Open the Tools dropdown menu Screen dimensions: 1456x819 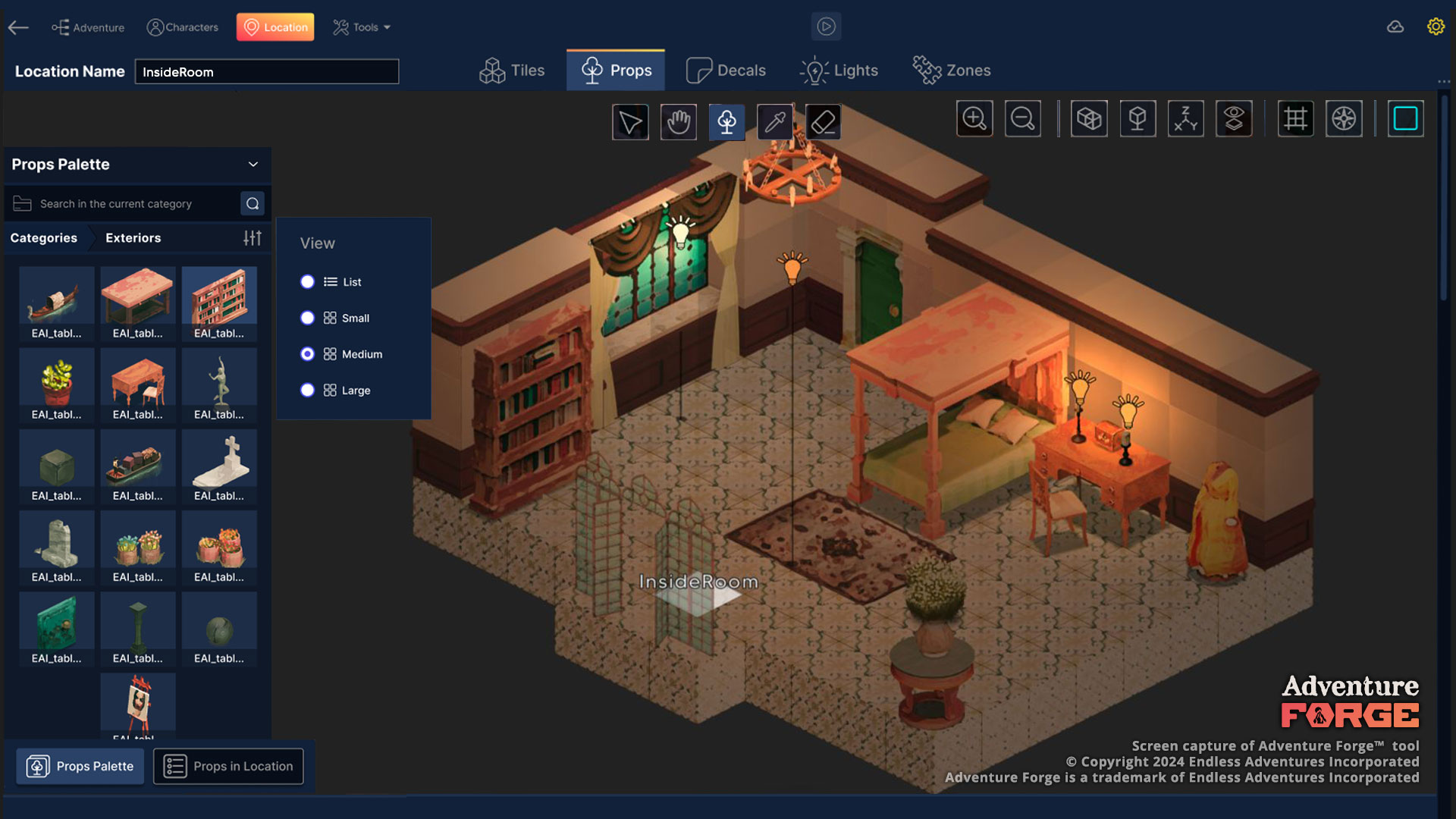click(362, 27)
